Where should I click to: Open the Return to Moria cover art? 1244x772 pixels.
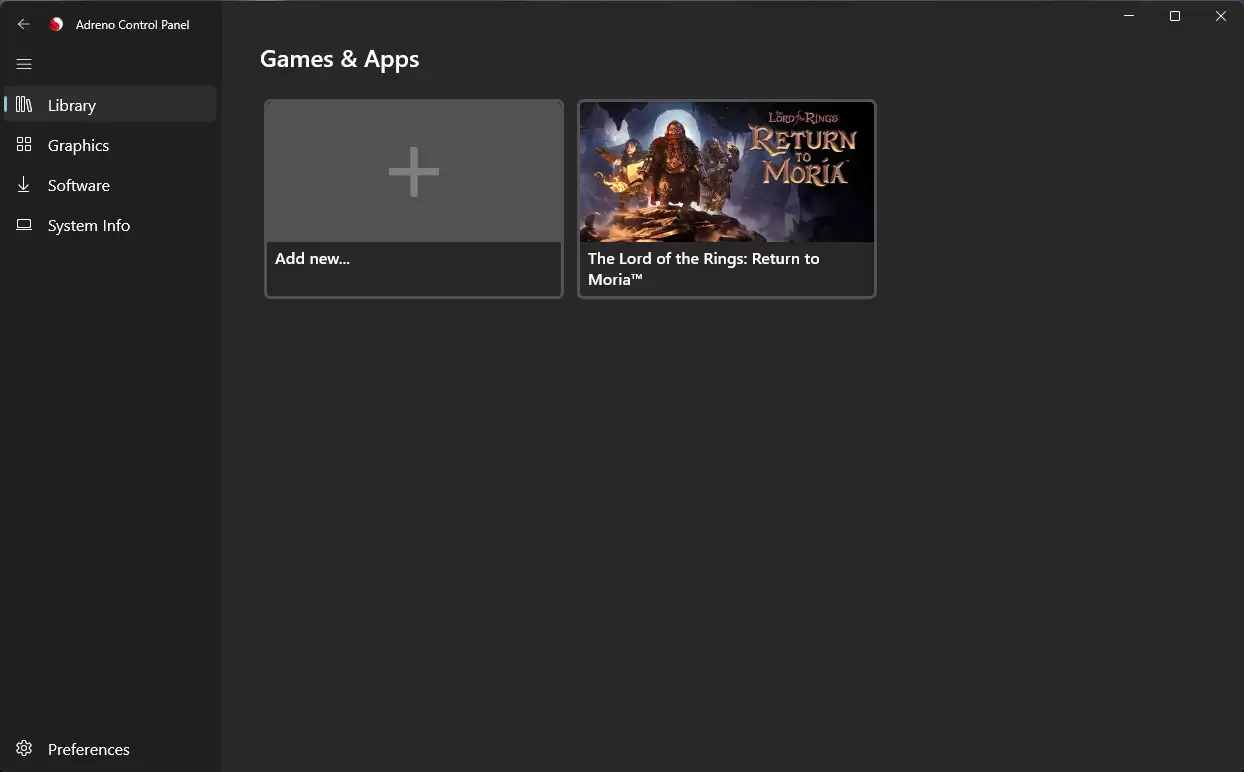tap(727, 172)
